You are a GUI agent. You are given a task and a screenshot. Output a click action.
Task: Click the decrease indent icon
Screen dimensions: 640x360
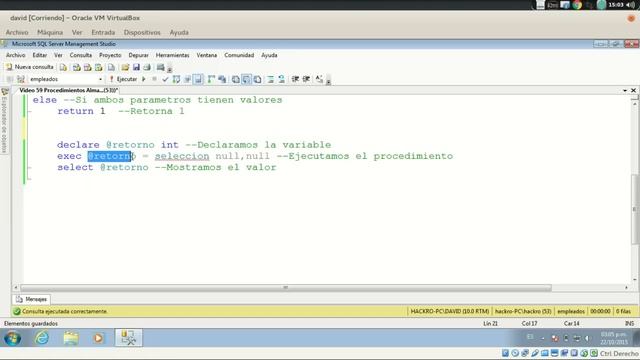click(295, 79)
